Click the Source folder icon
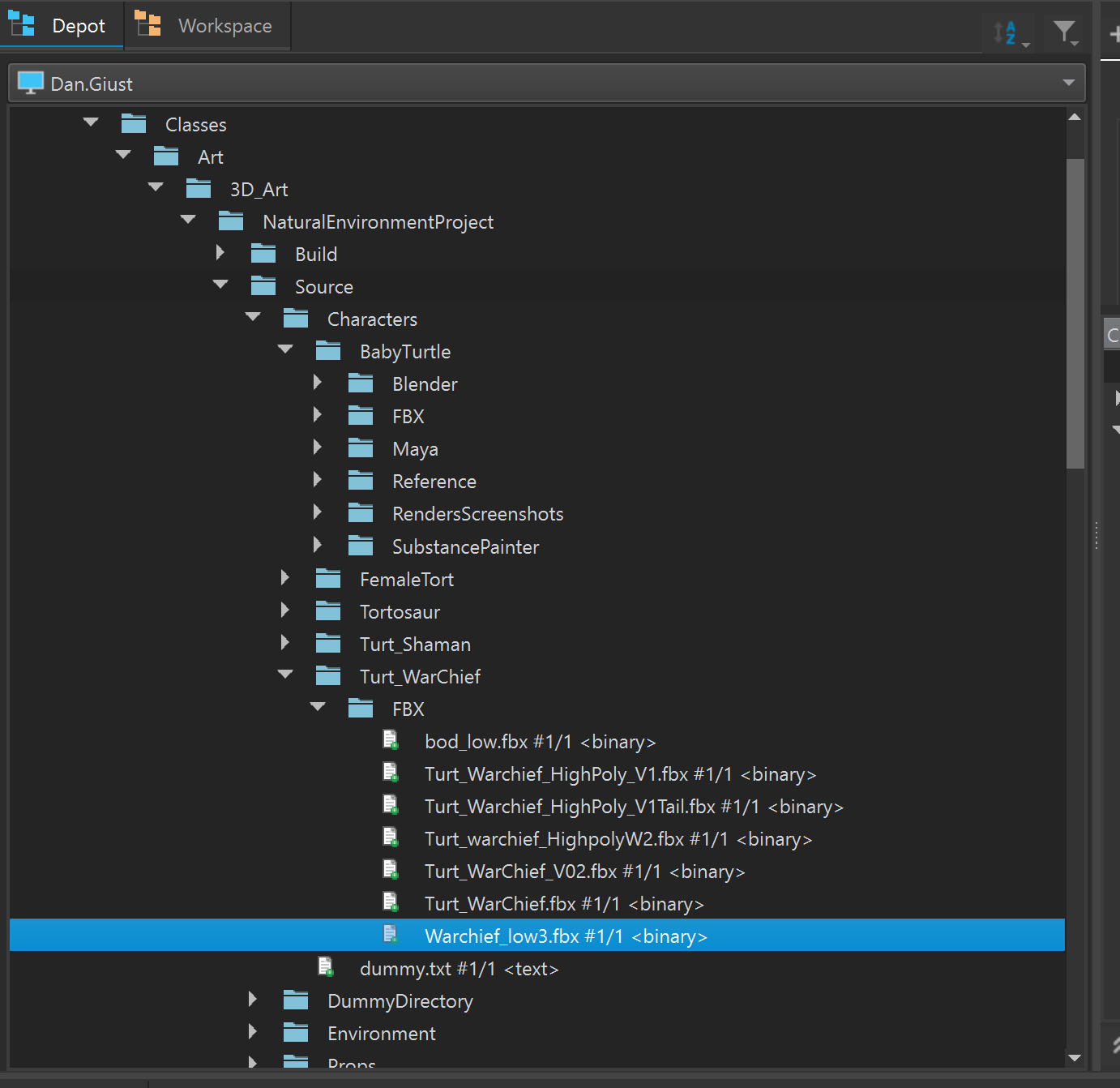The width and height of the screenshot is (1120, 1088). pos(263,286)
